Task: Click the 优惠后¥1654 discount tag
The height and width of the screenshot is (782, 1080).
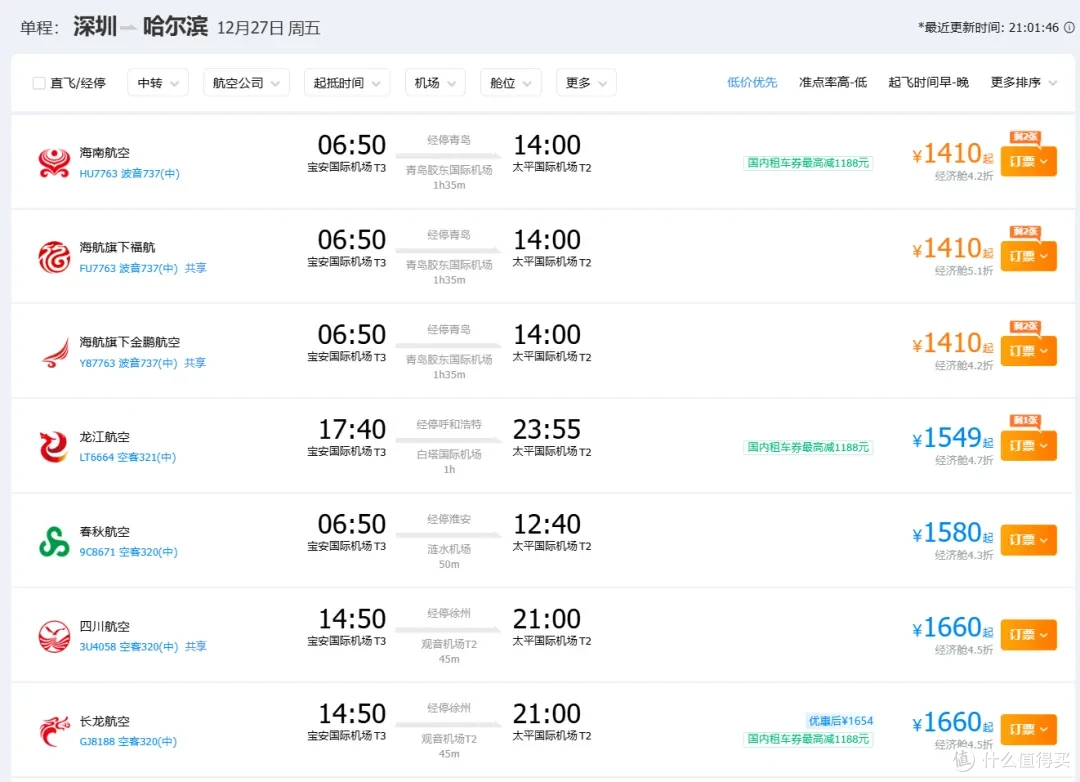Action: coord(840,721)
